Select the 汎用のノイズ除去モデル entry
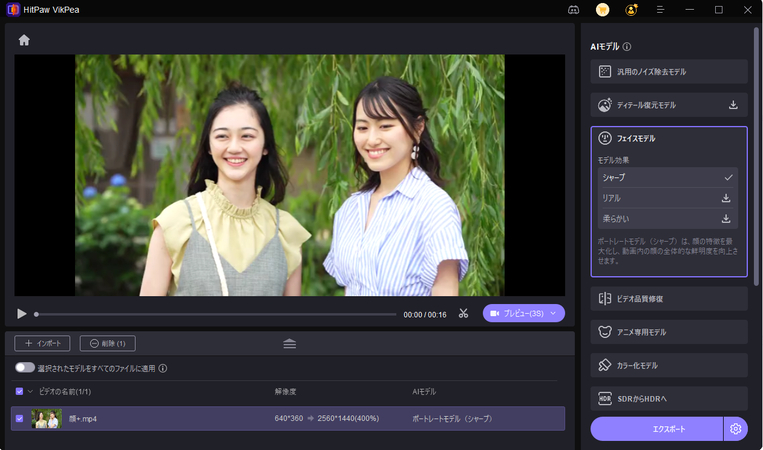763x450 pixels. click(669, 72)
